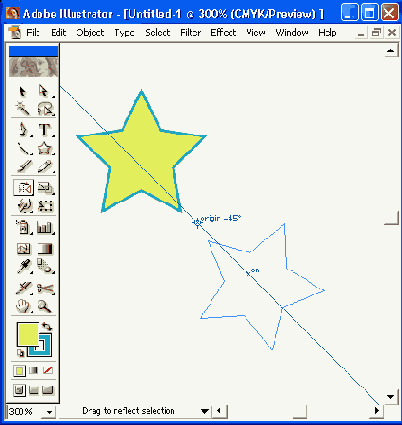The image size is (402, 425).
Task: Switch to Standard Screen mode
Action: click(x=19, y=390)
